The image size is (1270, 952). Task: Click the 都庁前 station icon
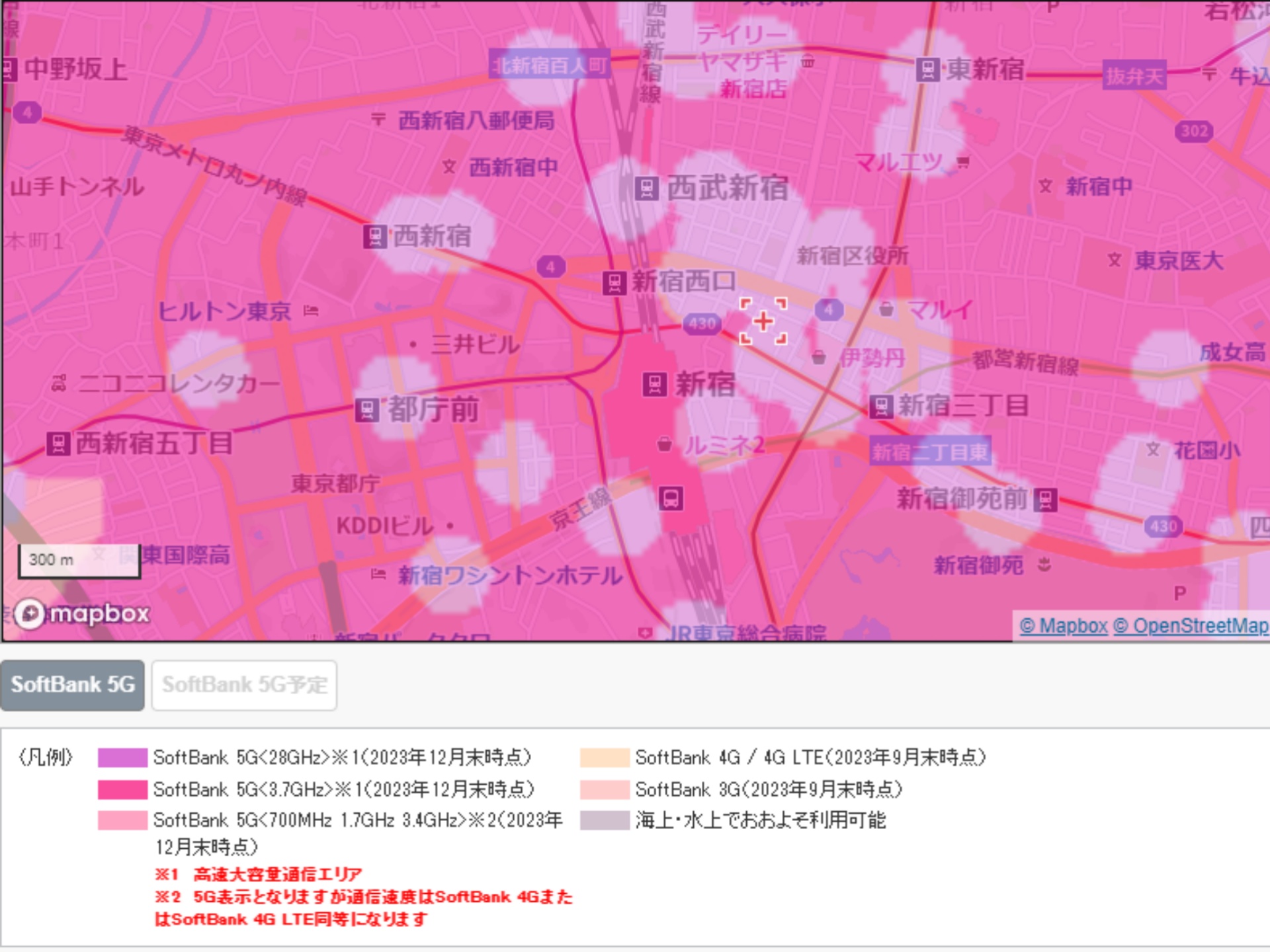367,410
